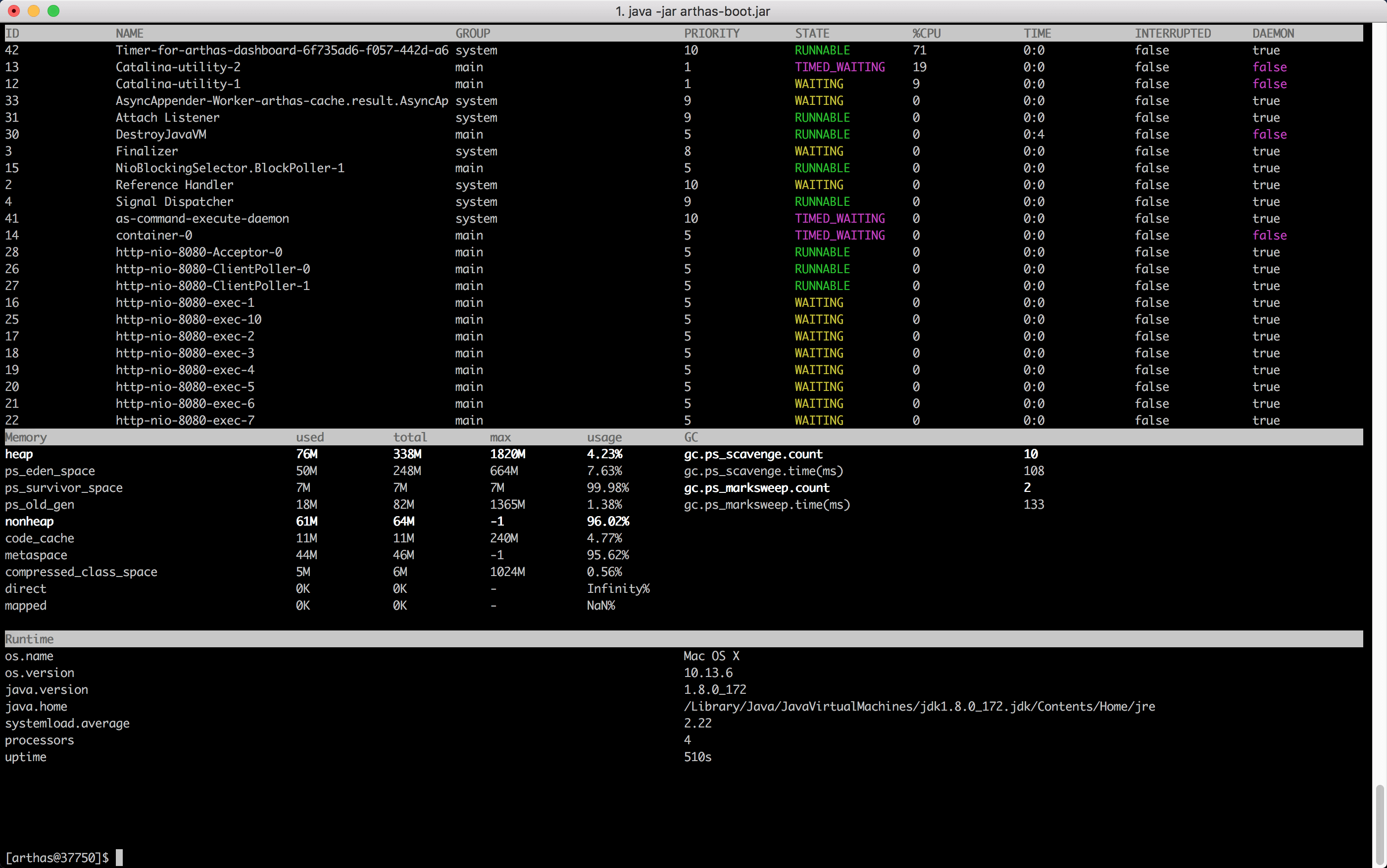Screen dimensions: 1387x868
Task: Click thread name 'container-0'
Action: click(x=154, y=236)
